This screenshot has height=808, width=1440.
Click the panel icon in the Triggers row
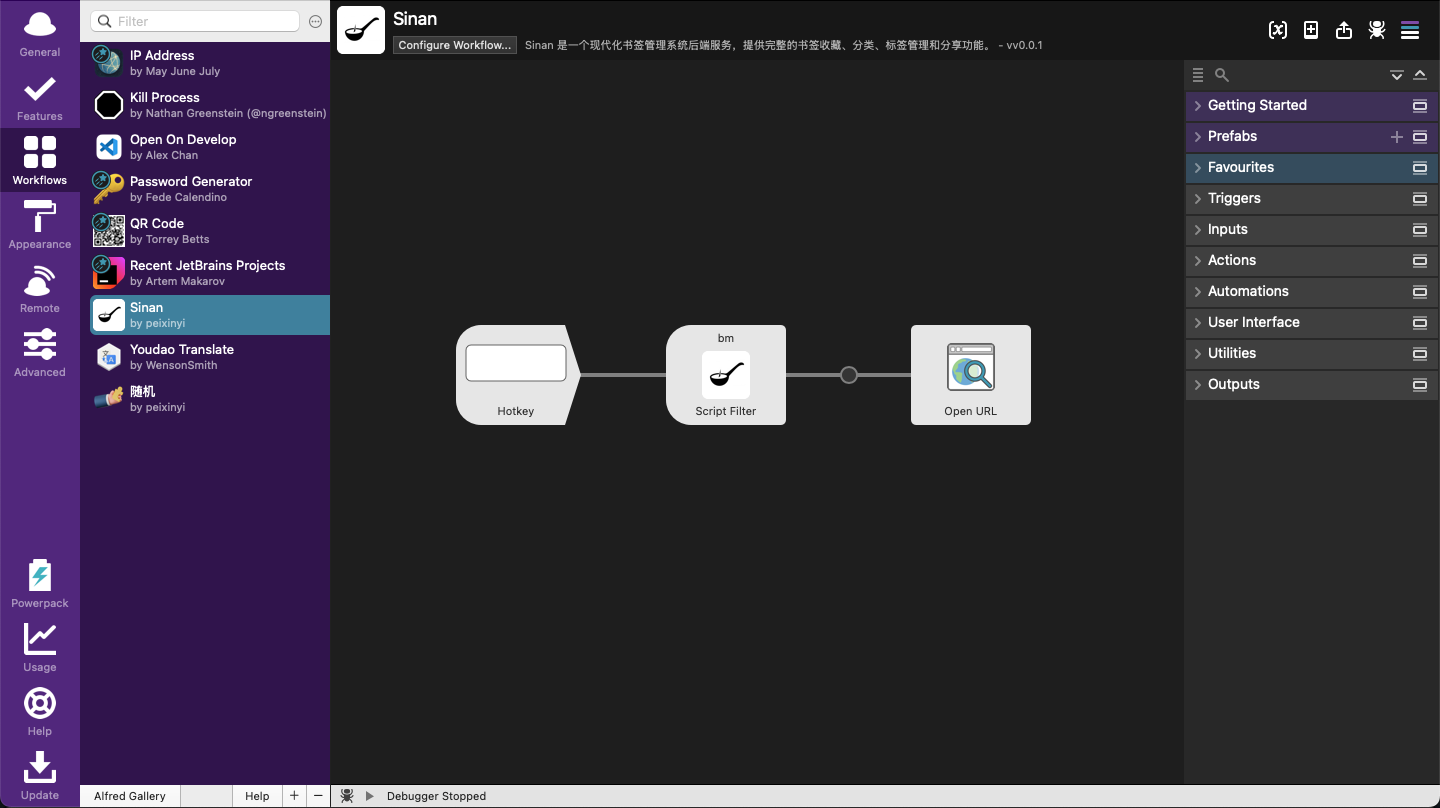click(x=1420, y=199)
